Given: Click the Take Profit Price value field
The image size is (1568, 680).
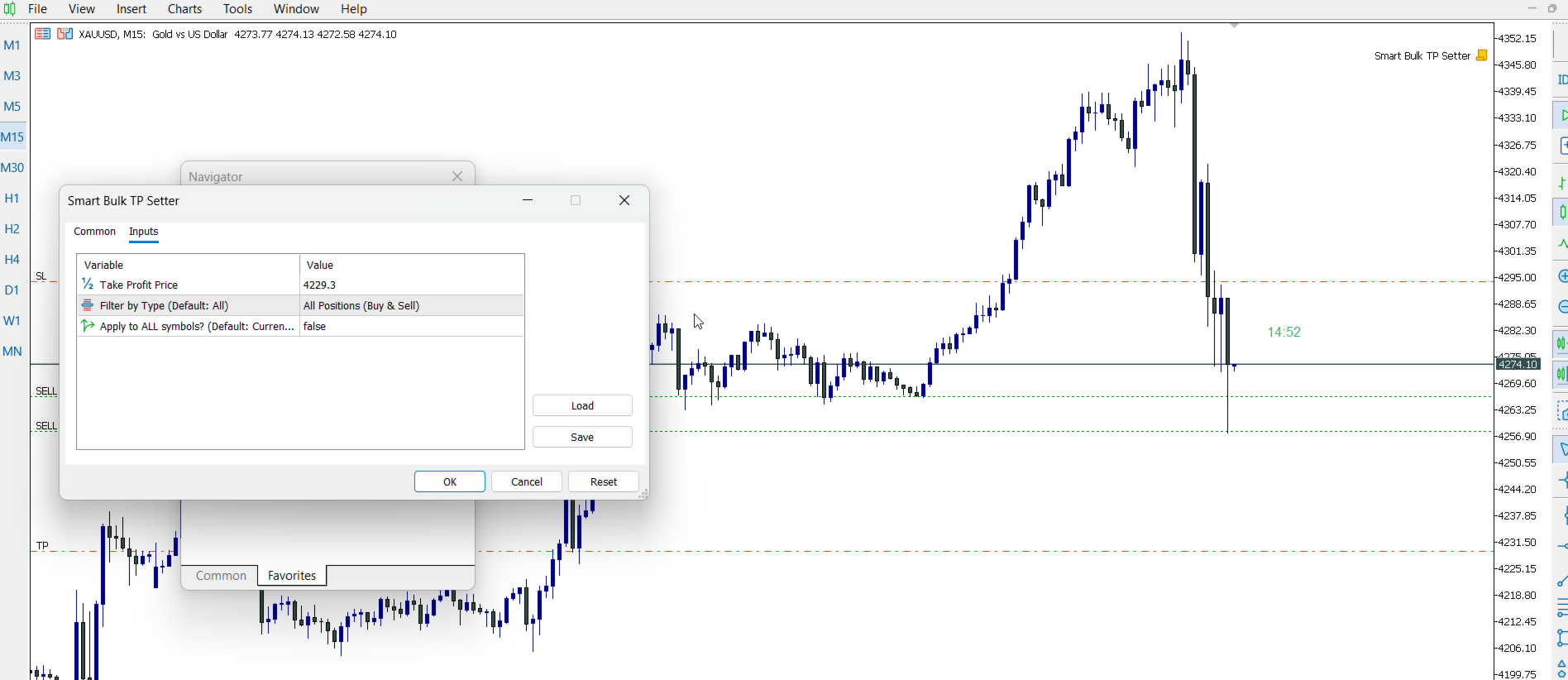Looking at the screenshot, I should (x=411, y=285).
